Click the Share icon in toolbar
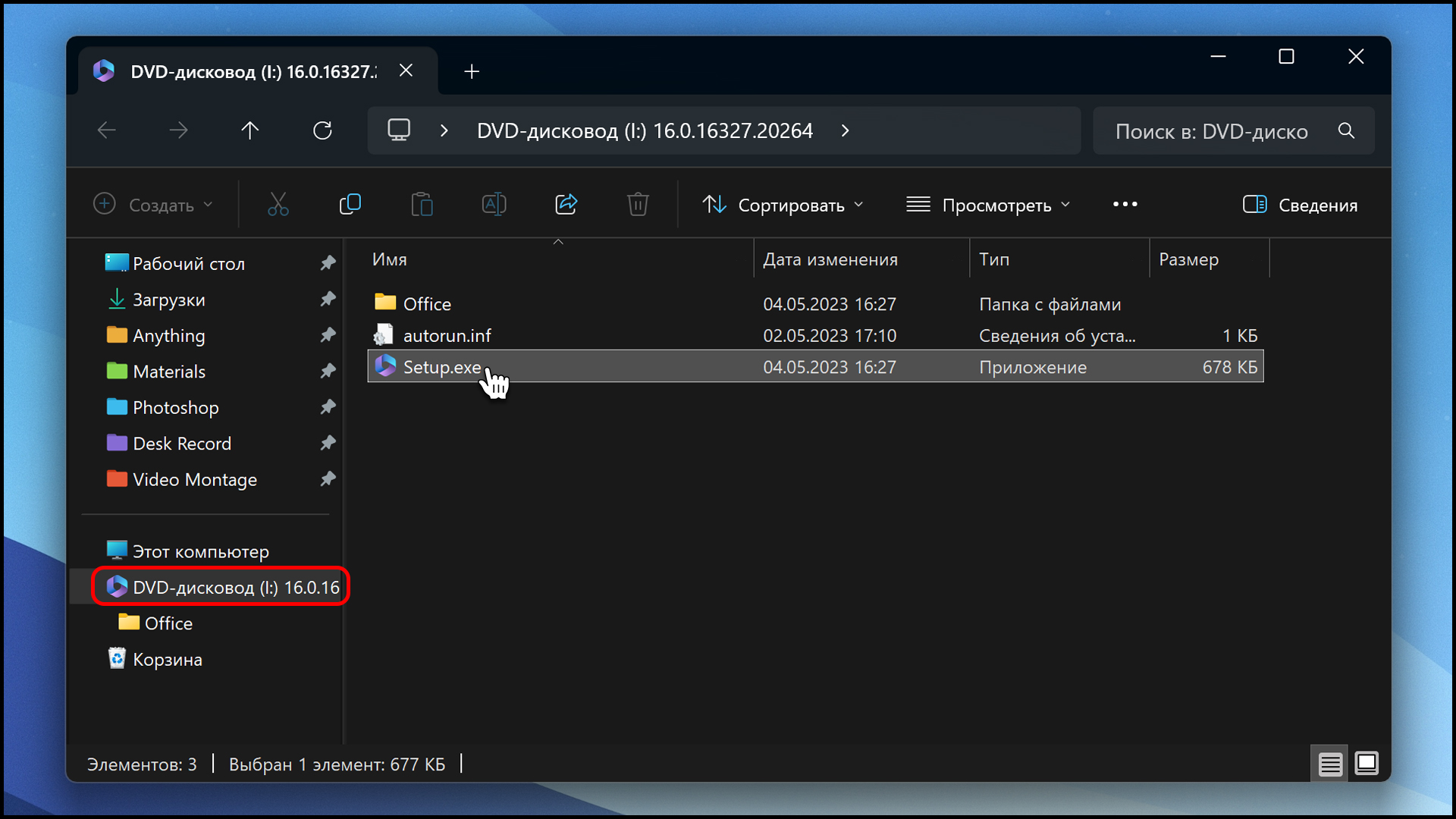The height and width of the screenshot is (819, 1456). pyautogui.click(x=566, y=204)
